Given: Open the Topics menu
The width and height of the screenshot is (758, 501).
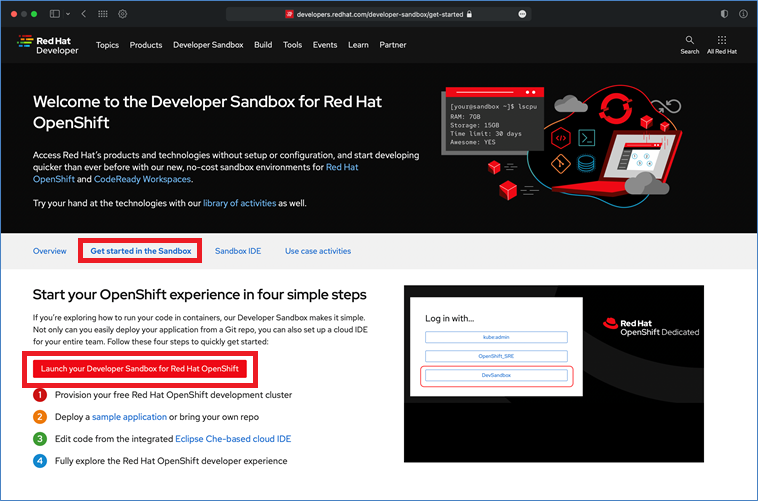Looking at the screenshot, I should [x=107, y=45].
